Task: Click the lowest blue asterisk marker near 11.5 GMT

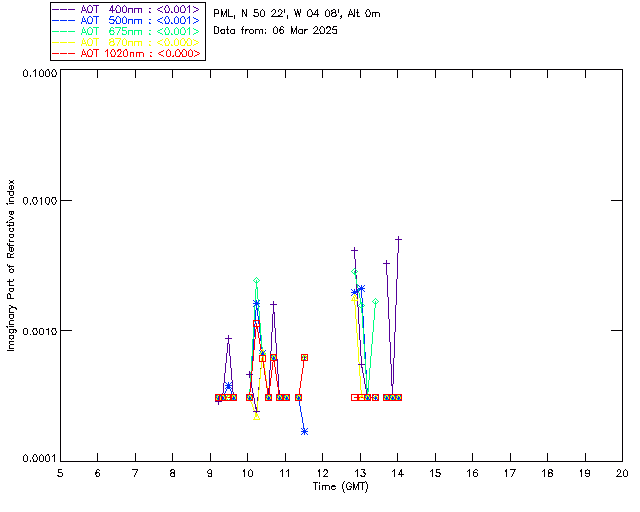Action: pyautogui.click(x=304, y=432)
